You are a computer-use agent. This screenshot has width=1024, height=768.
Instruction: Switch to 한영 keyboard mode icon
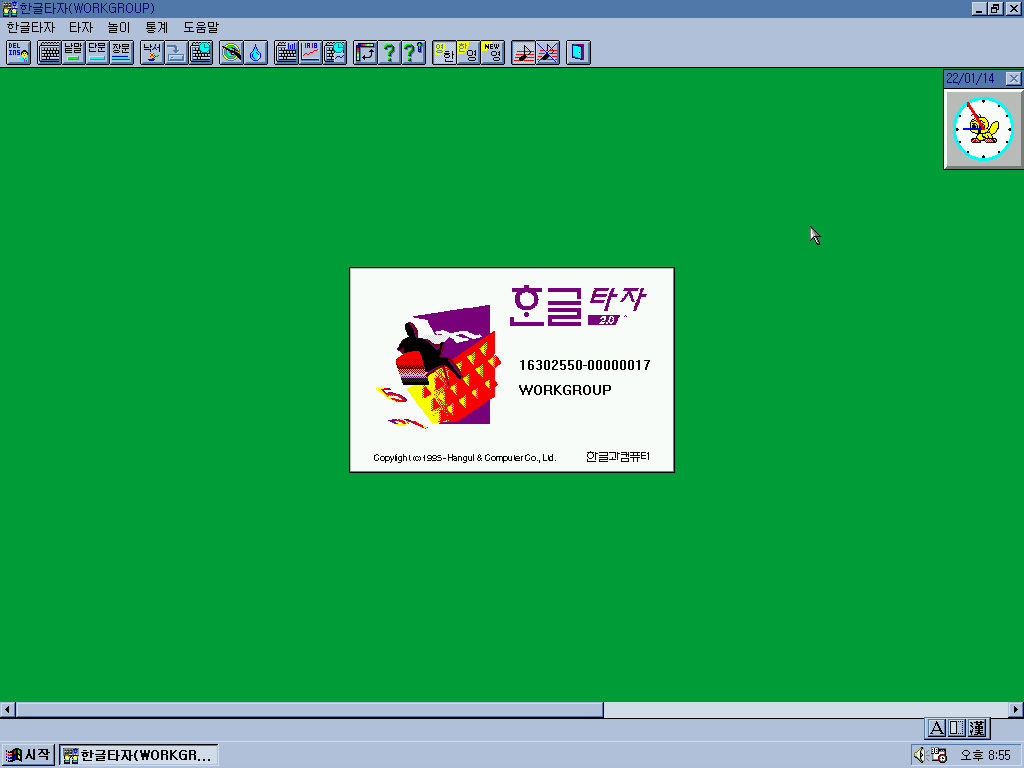pos(468,52)
